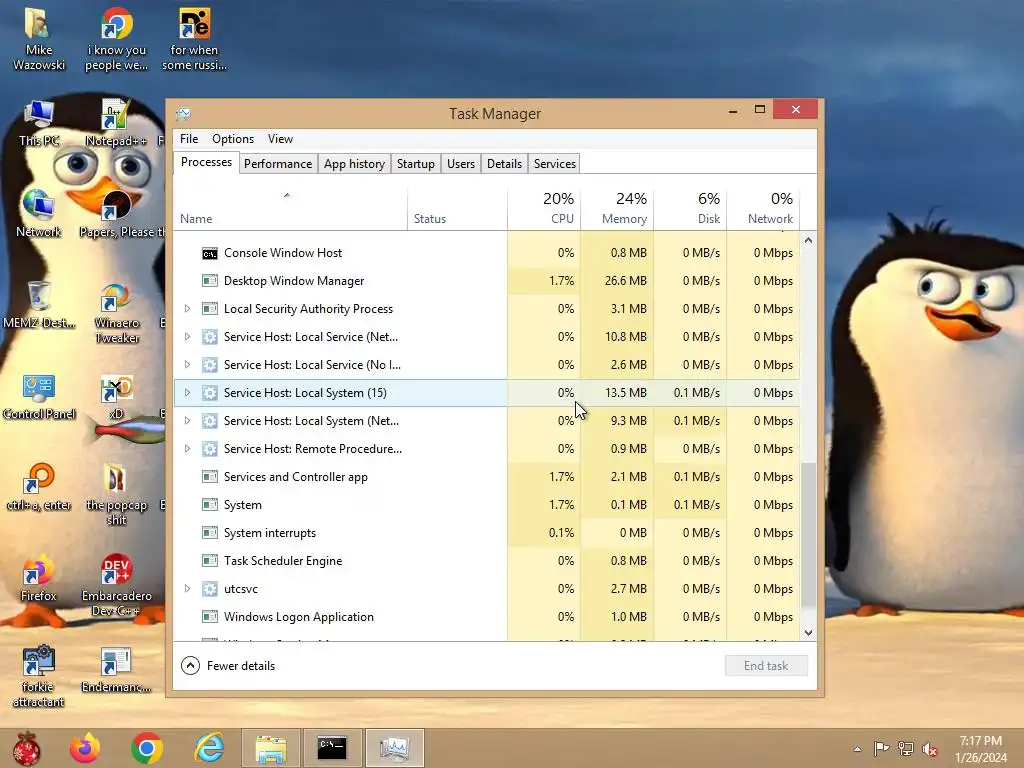Sort by the Network column header
Viewport: 1024px width, 768px height.
tap(763, 209)
